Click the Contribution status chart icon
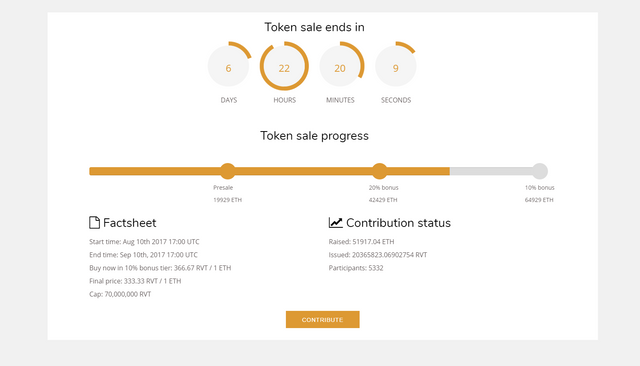Screen dimensions: 640x366 [336, 222]
